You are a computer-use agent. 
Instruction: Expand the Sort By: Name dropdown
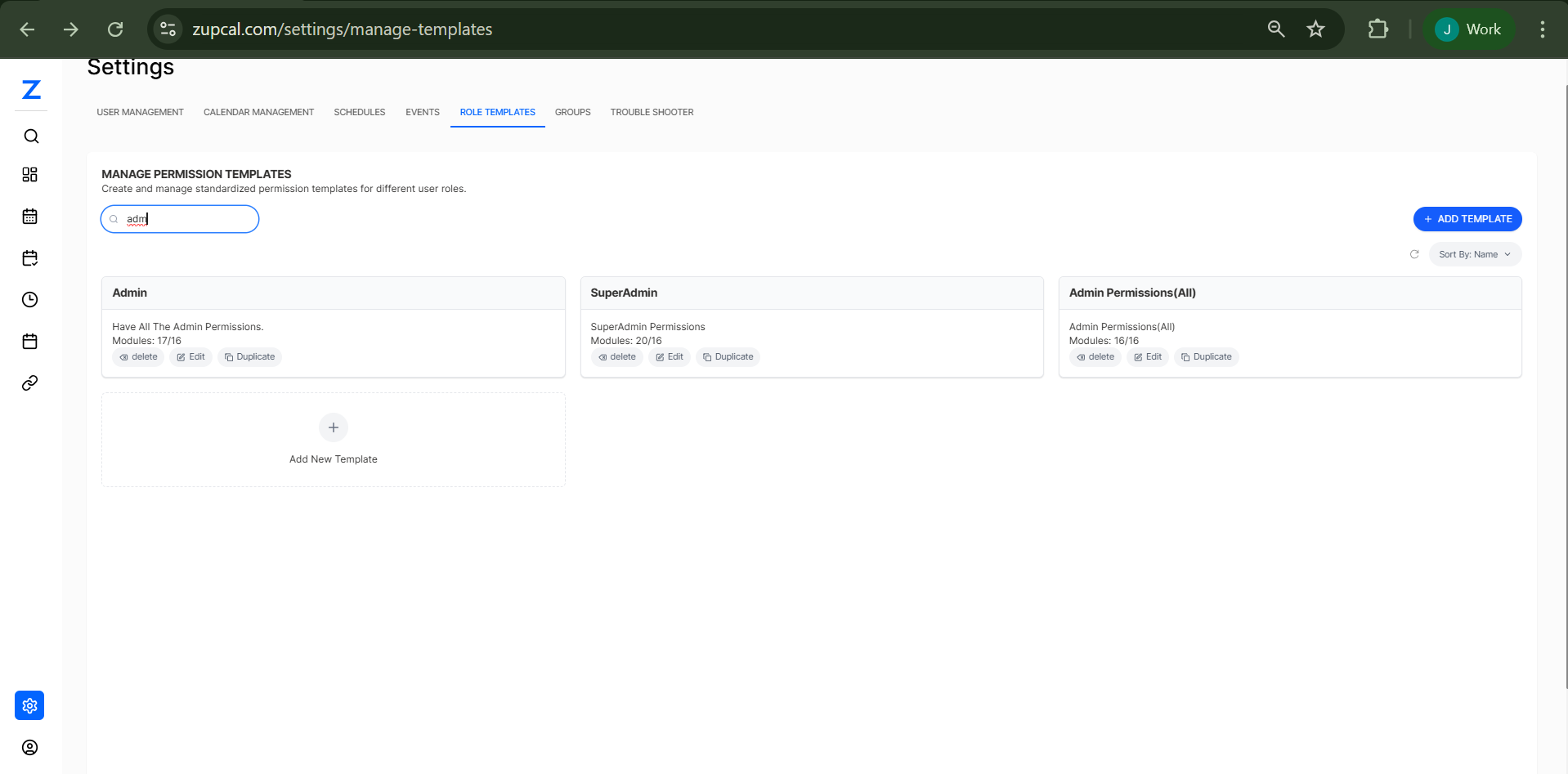click(1475, 254)
